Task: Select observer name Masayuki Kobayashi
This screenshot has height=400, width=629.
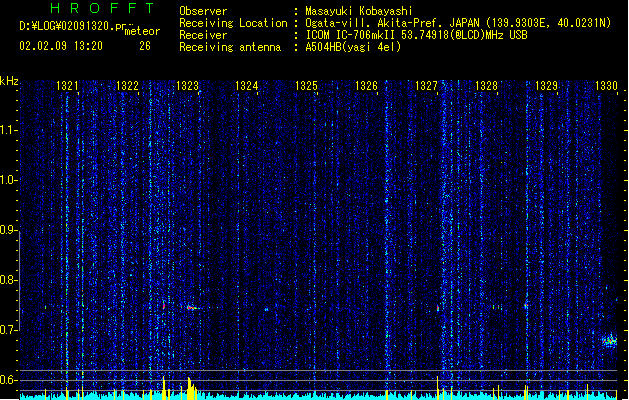Action: pyautogui.click(x=359, y=11)
